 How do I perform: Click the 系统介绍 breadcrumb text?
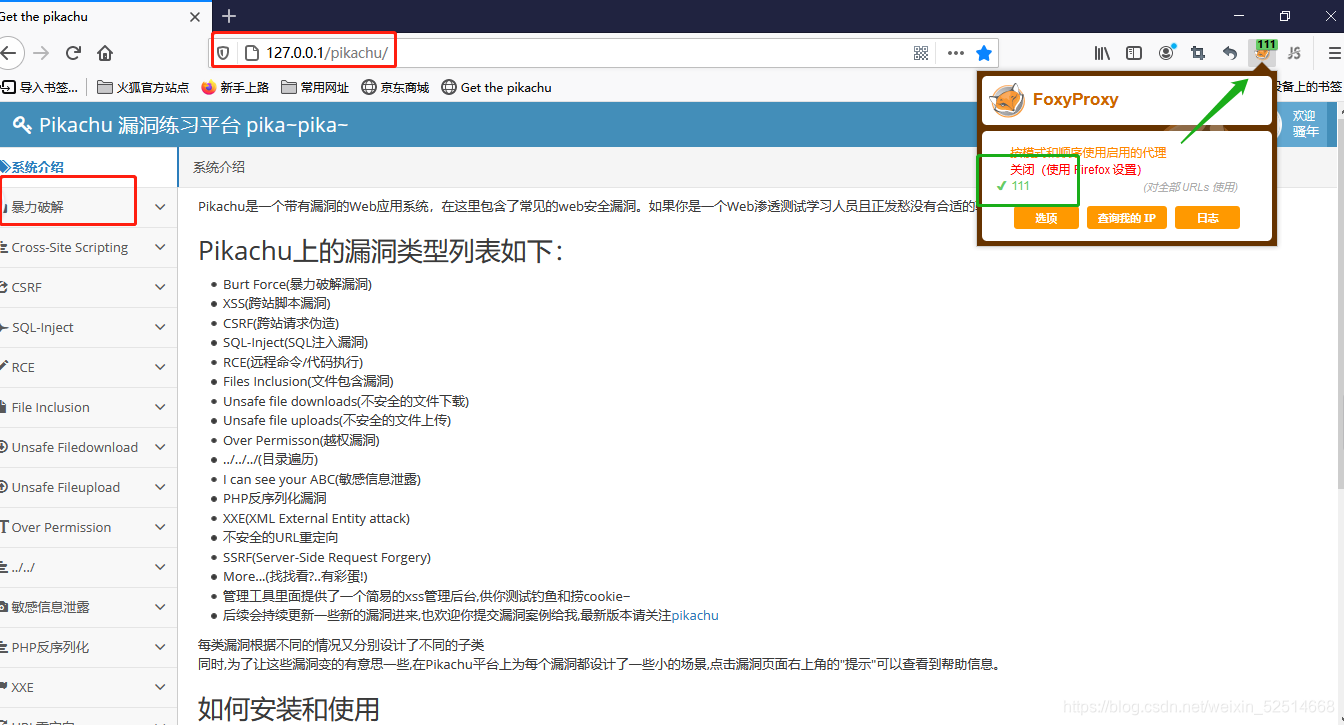click(219, 167)
